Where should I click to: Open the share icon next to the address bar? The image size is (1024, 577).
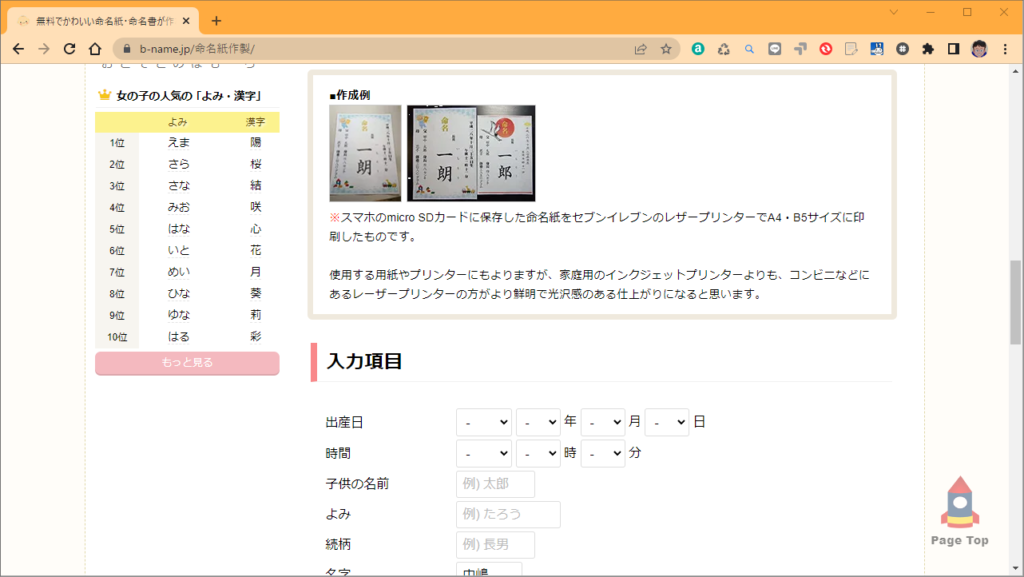point(640,48)
